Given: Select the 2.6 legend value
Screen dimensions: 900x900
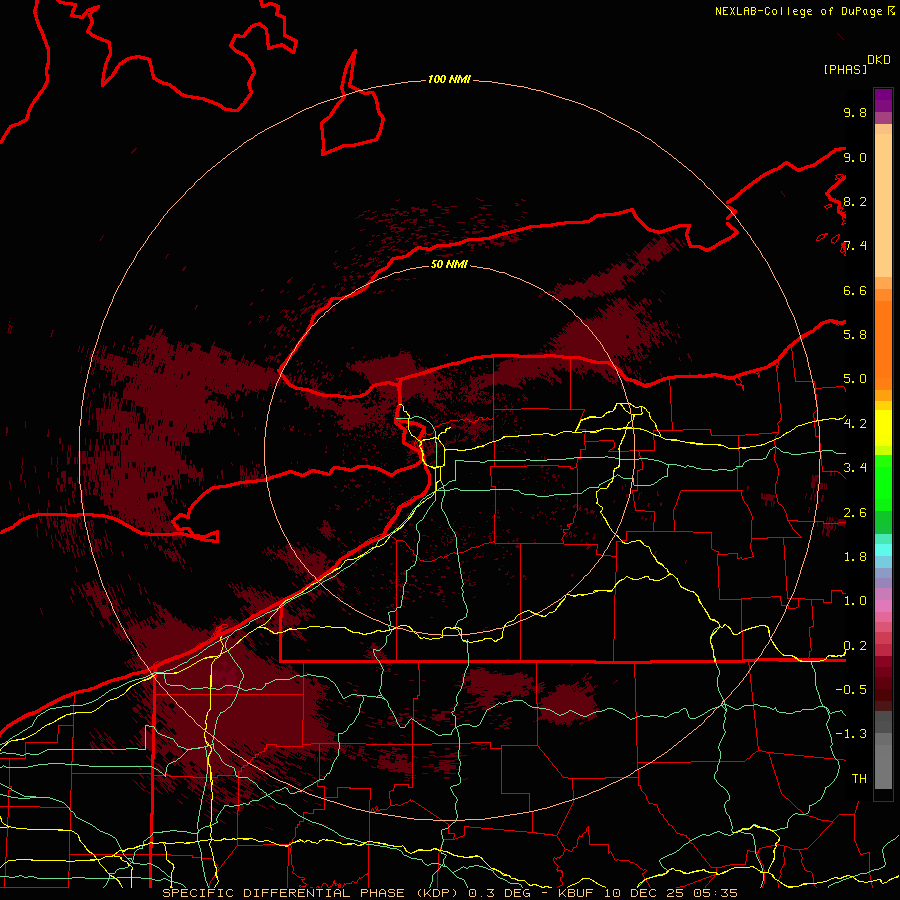Looking at the screenshot, I should tap(855, 513).
